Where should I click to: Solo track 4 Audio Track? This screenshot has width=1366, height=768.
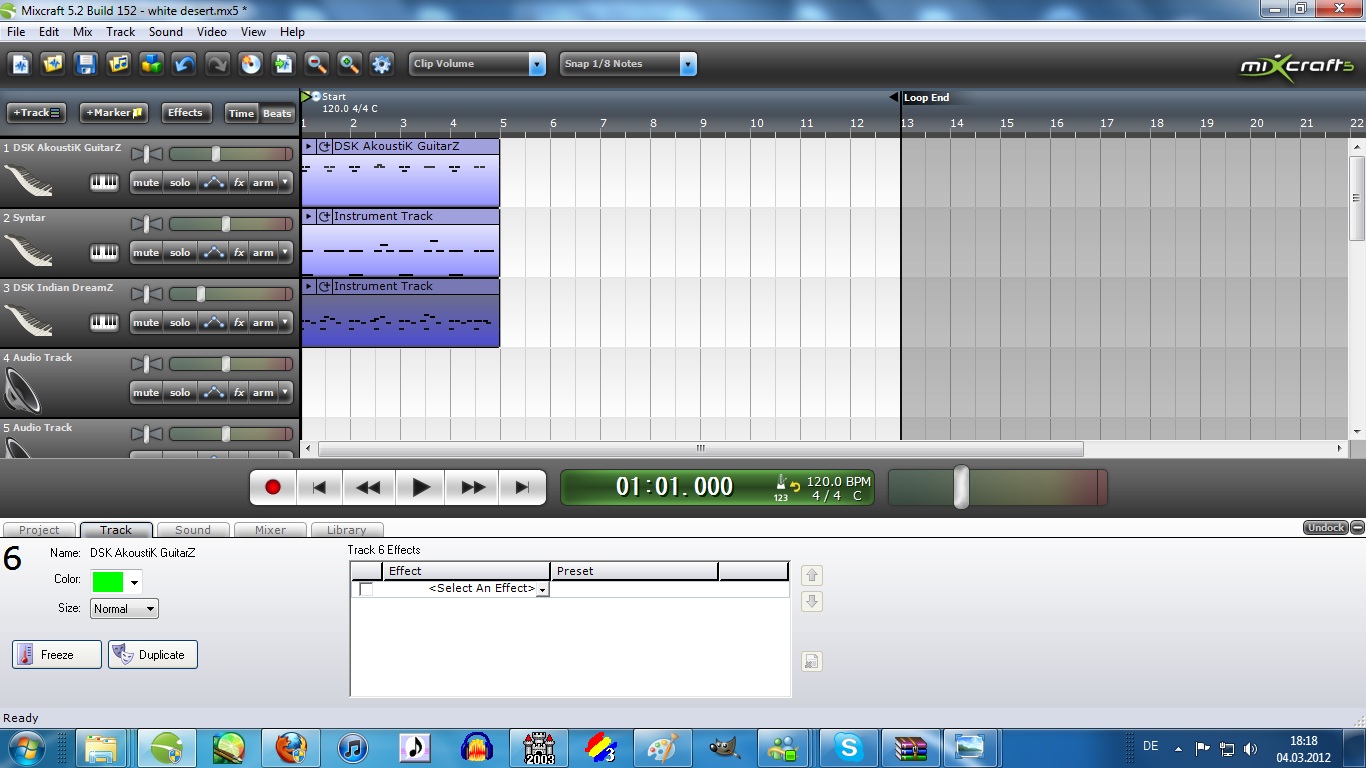[x=180, y=393]
